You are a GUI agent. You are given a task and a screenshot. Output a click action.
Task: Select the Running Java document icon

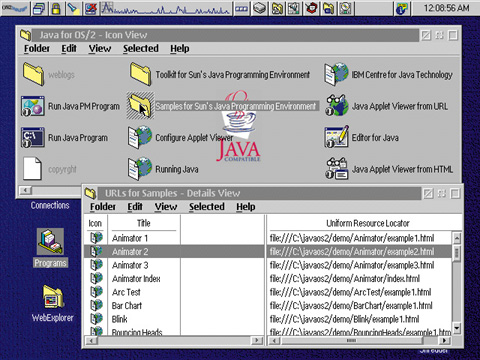[x=140, y=169]
